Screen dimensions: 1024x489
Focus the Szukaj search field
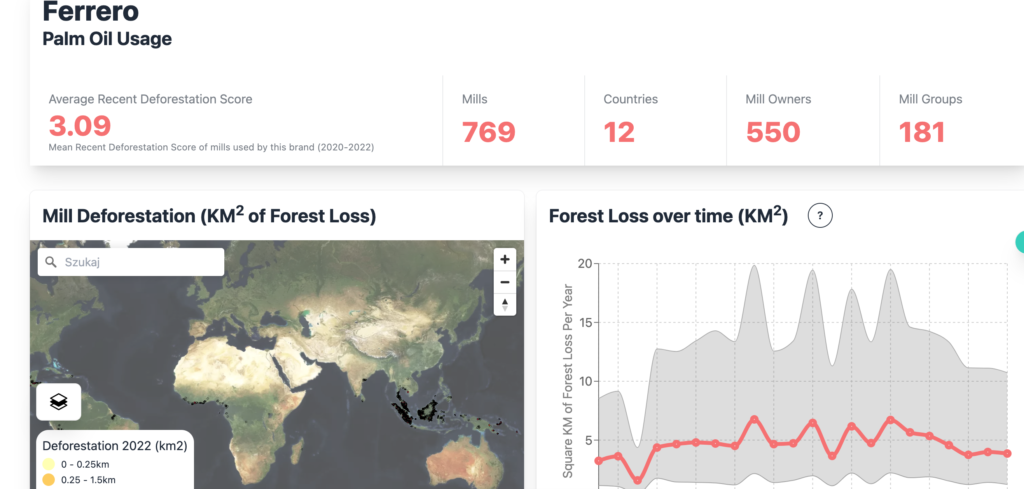(131, 262)
